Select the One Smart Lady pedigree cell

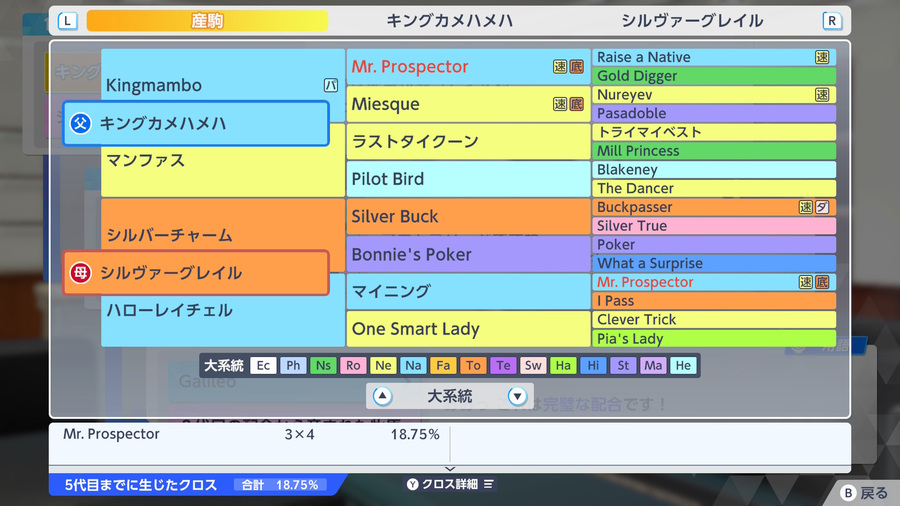[468, 329]
